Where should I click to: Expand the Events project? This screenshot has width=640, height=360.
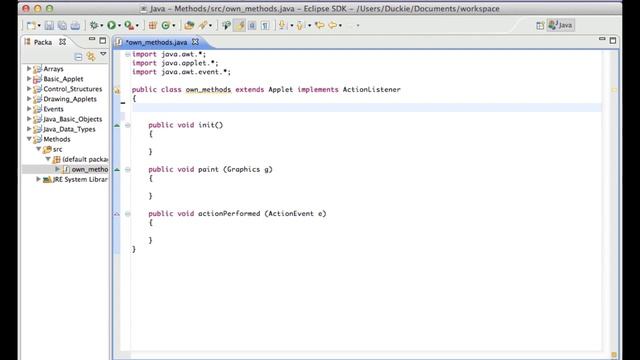pyautogui.click(x=29, y=109)
